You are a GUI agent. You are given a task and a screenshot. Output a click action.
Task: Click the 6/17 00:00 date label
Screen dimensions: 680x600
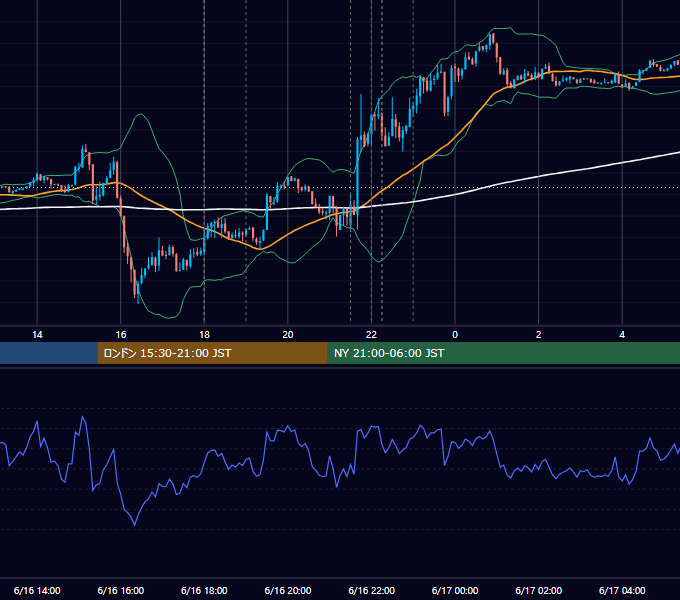455,590
